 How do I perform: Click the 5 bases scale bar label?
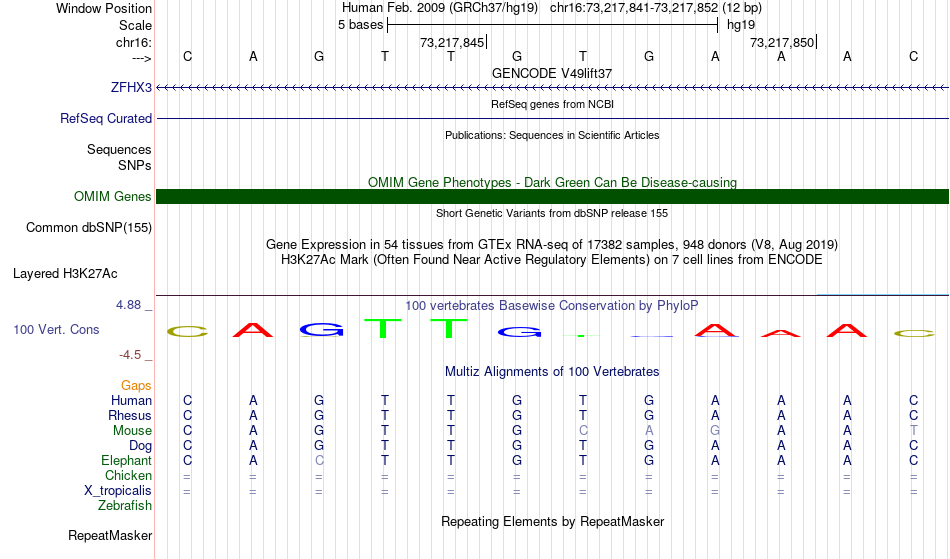pyautogui.click(x=360, y=25)
